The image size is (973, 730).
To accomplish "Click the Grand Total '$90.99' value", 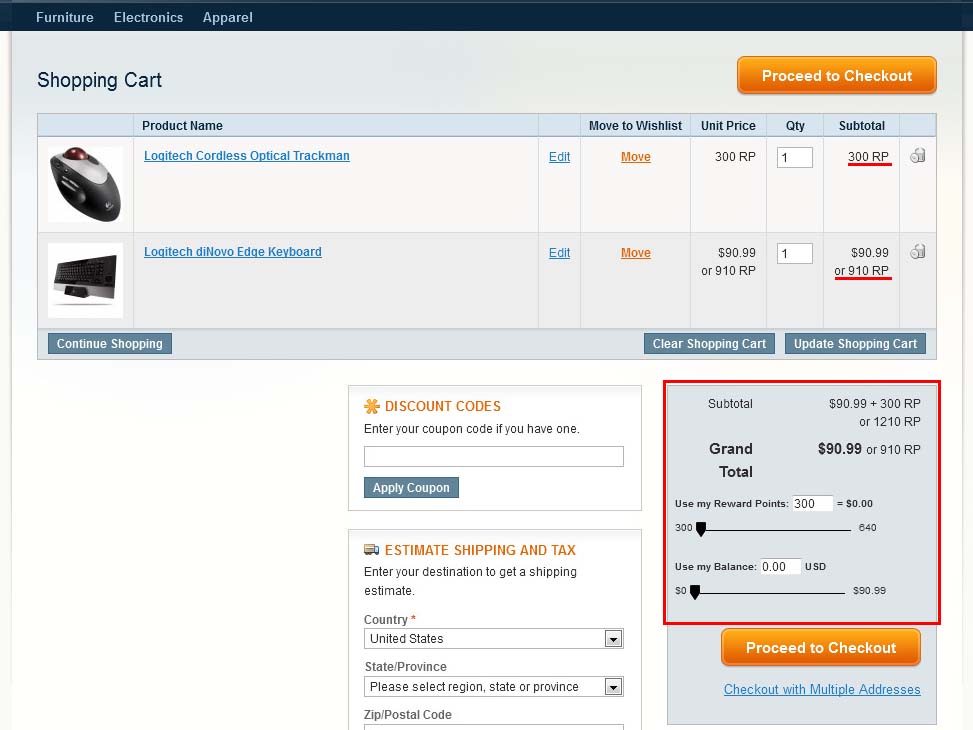I will coord(839,449).
